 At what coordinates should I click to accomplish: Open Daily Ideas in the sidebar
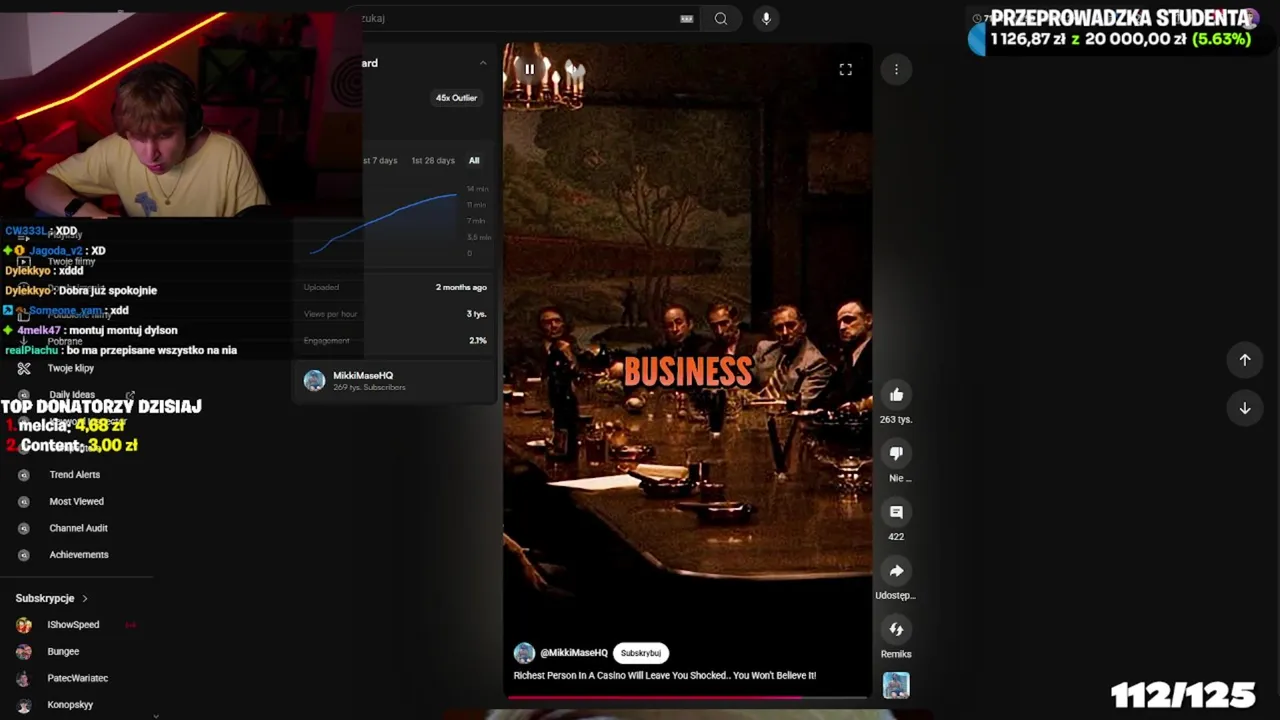coord(72,395)
